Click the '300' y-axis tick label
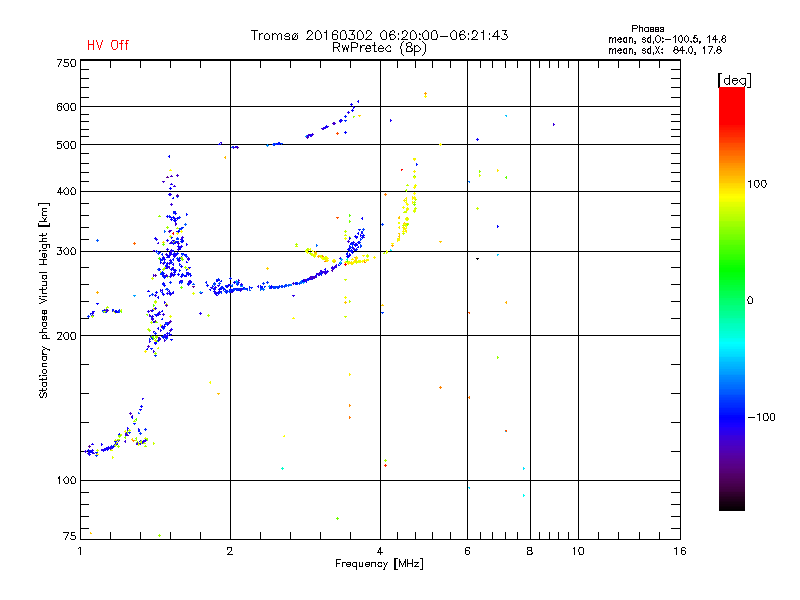Image resolution: width=800 pixels, height=600 pixels. point(66,252)
